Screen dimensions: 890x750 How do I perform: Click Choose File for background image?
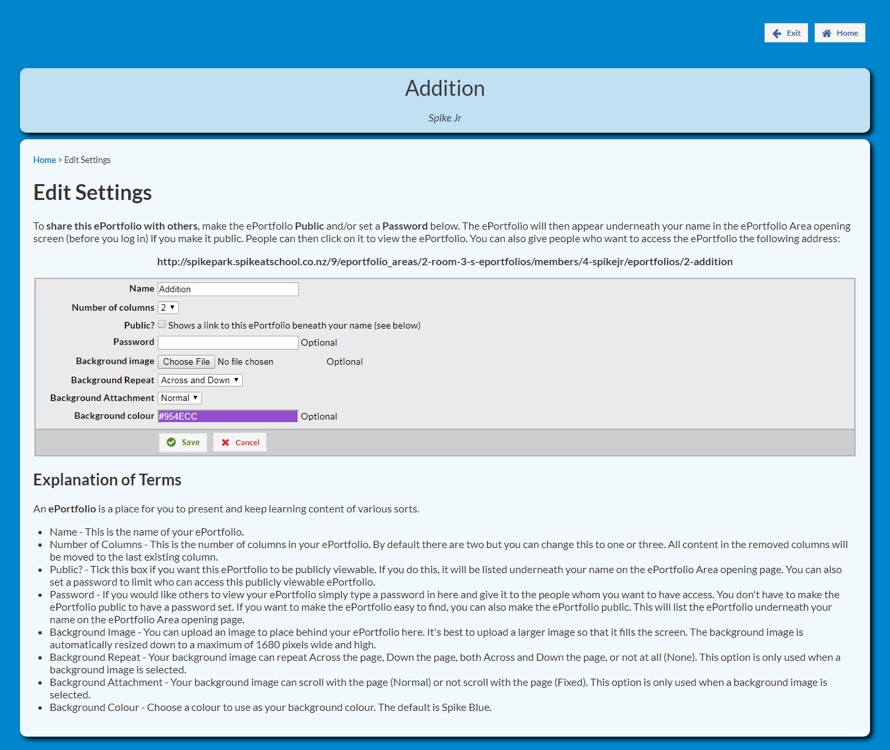[186, 361]
